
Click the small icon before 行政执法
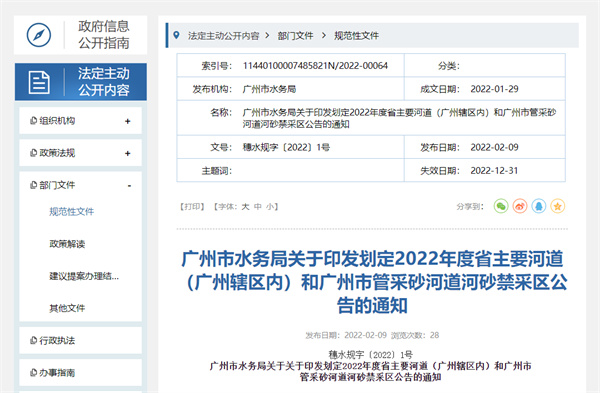33,340
